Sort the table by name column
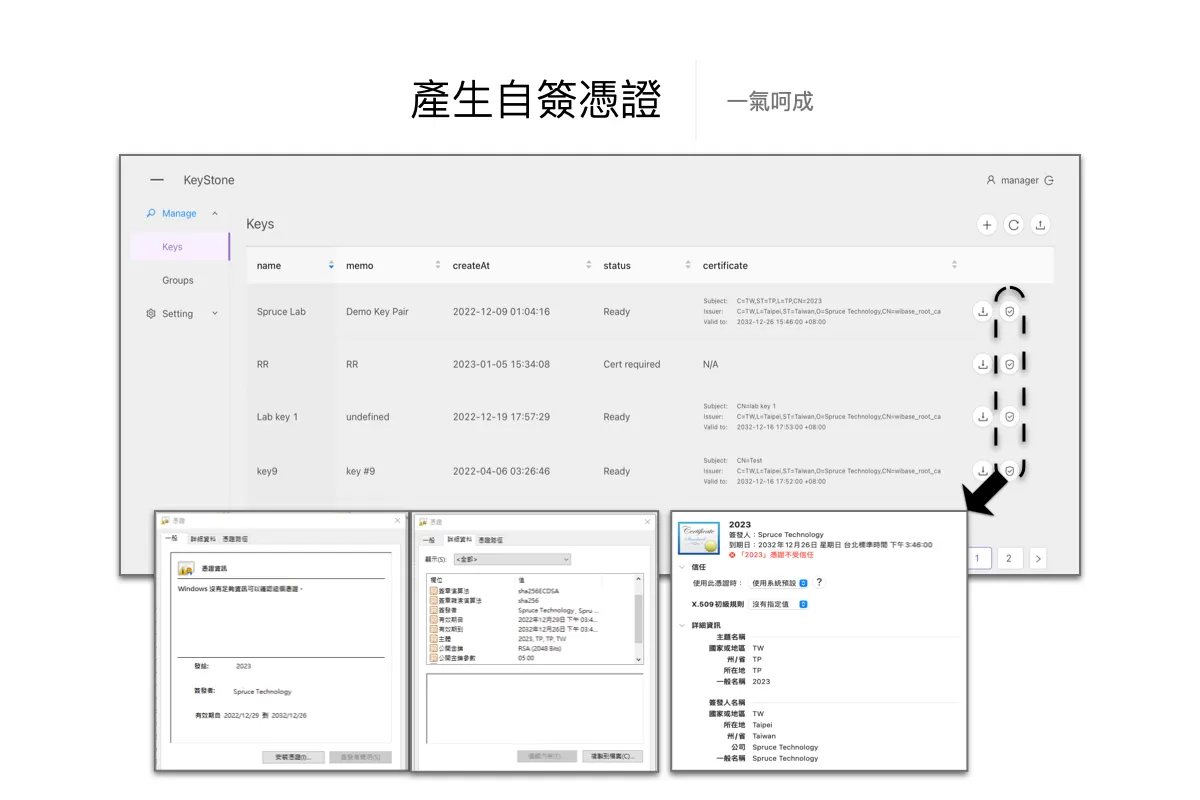The width and height of the screenshot is (1200, 800). click(x=331, y=265)
